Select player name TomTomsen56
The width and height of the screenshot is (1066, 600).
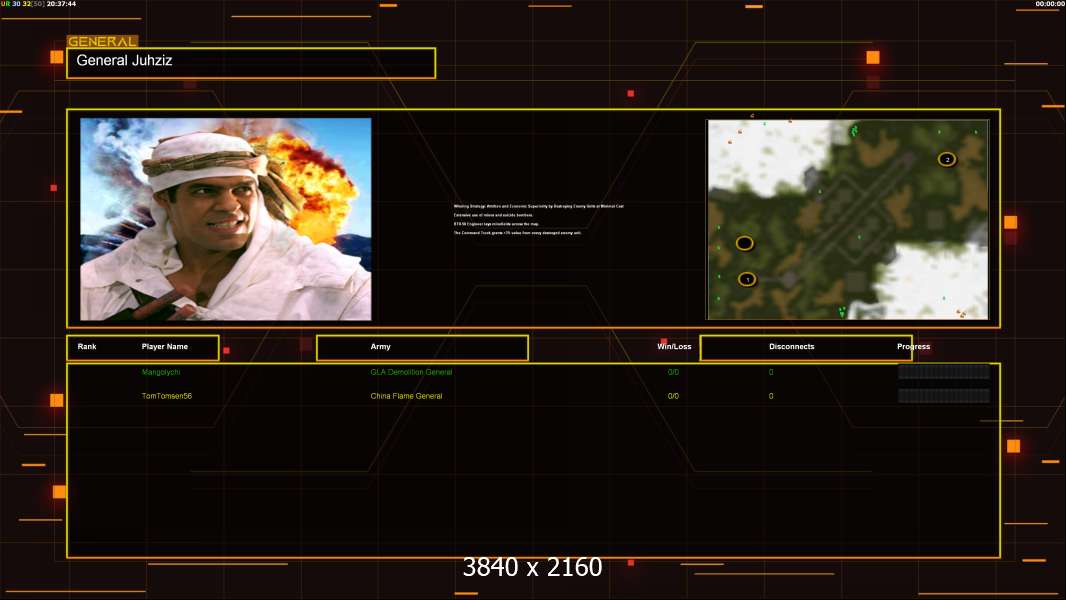pos(167,396)
